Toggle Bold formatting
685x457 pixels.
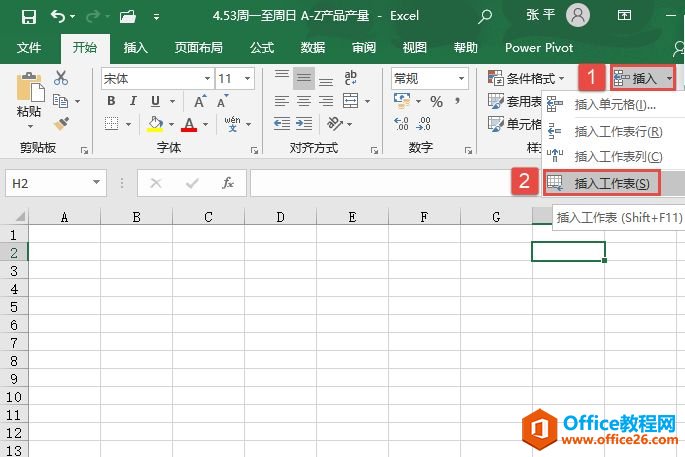[111, 101]
